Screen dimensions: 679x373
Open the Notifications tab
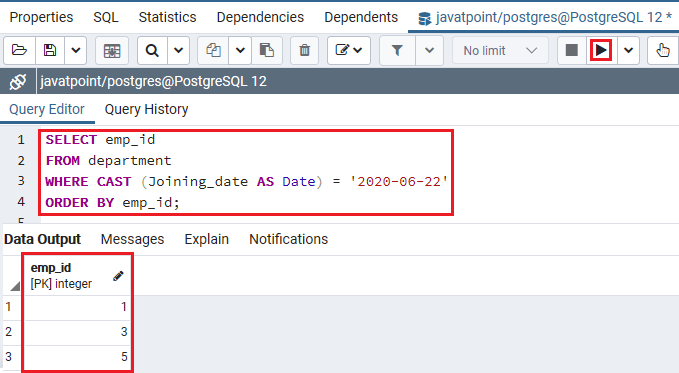pos(288,239)
